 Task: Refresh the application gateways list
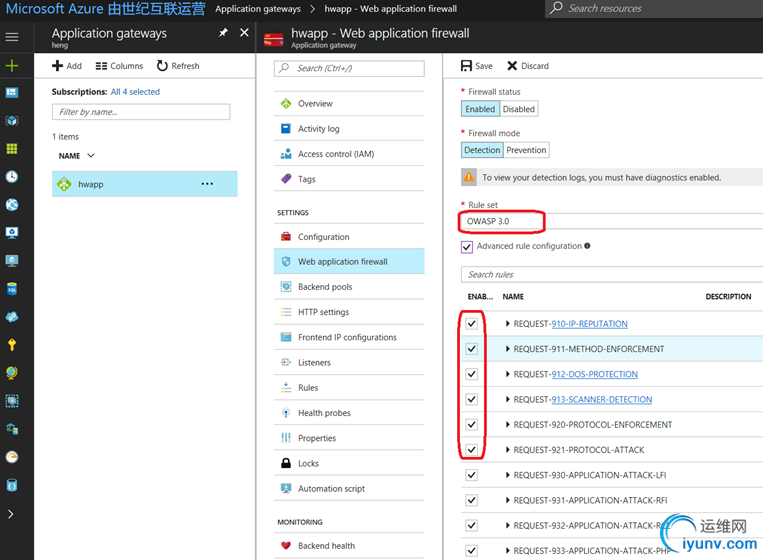point(178,66)
